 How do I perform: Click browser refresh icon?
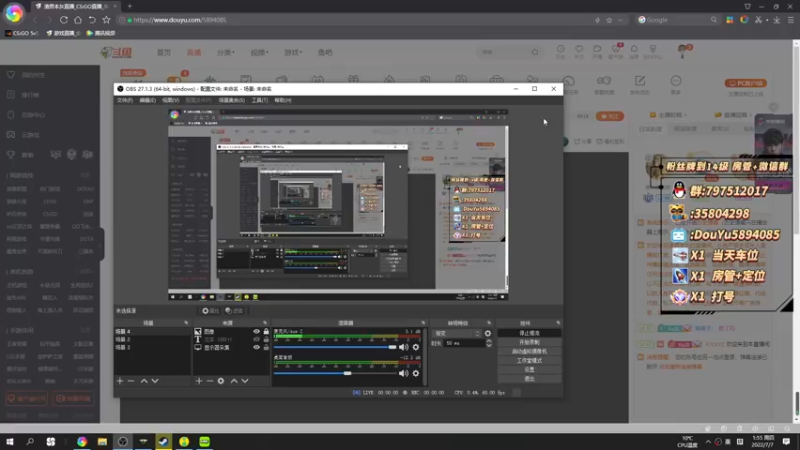click(x=64, y=20)
